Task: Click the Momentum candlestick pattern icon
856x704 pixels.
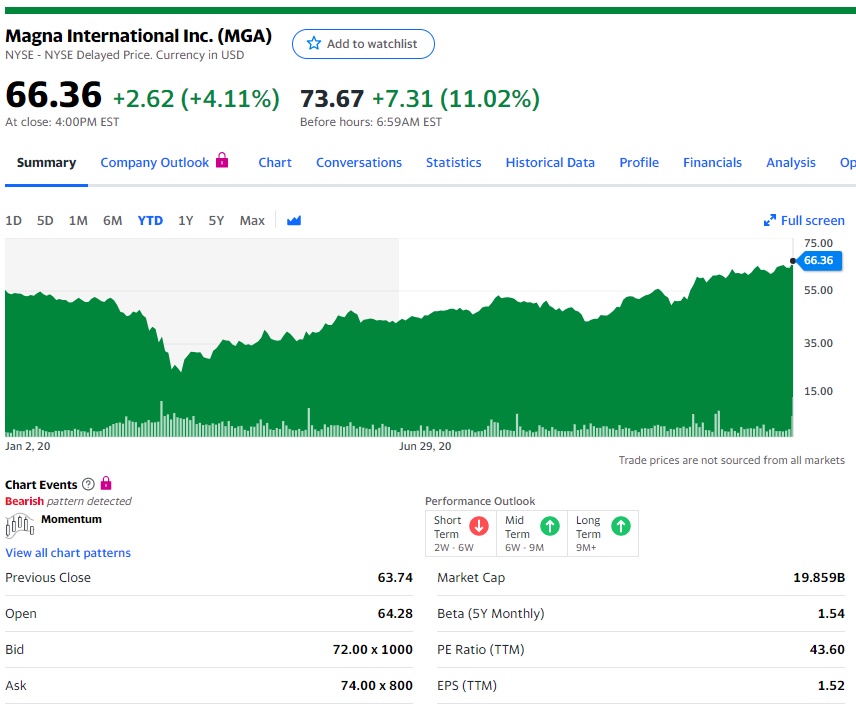Action: tap(20, 526)
